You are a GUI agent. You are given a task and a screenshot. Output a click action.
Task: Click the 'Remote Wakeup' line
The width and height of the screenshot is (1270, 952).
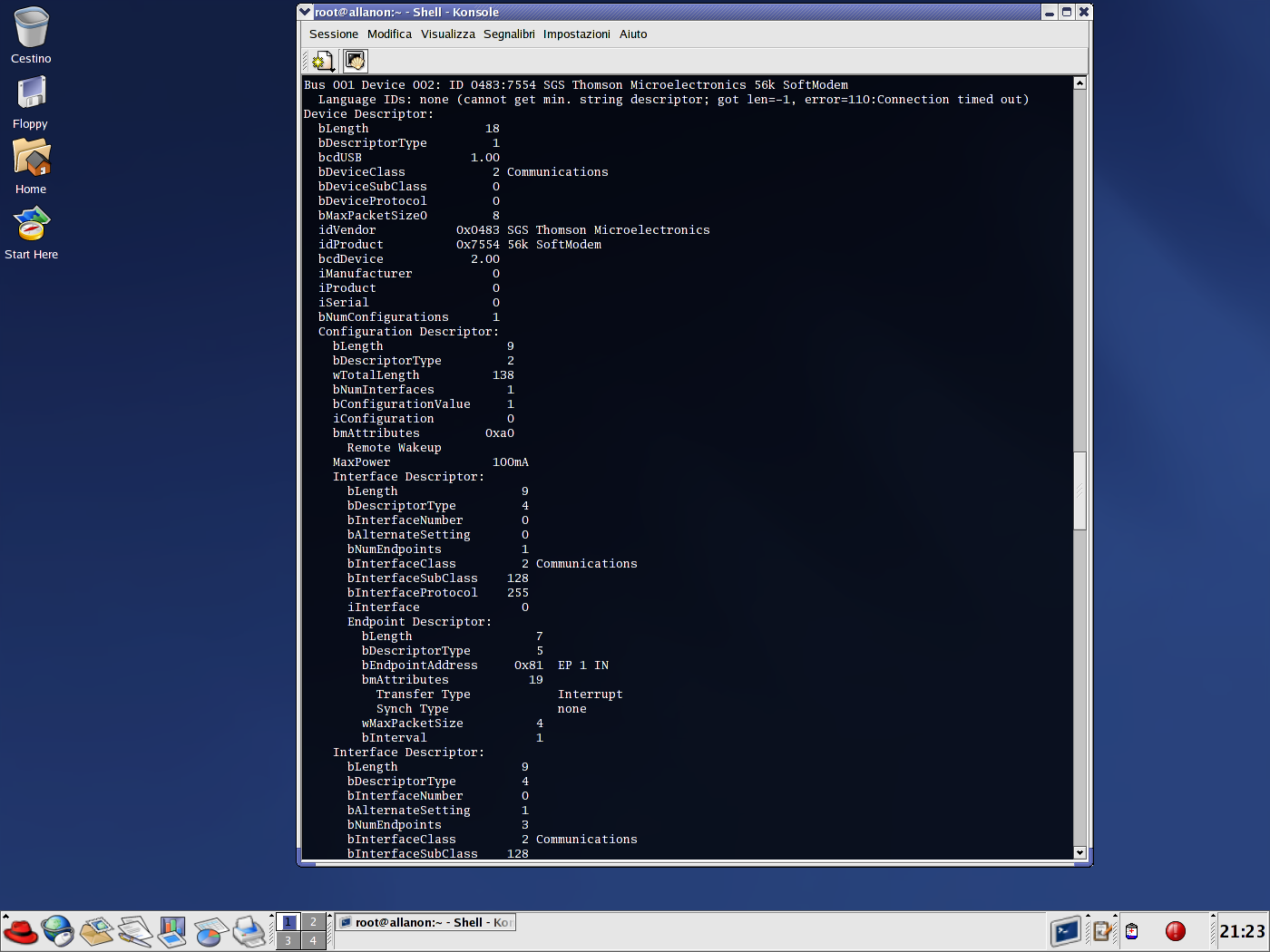coord(395,448)
